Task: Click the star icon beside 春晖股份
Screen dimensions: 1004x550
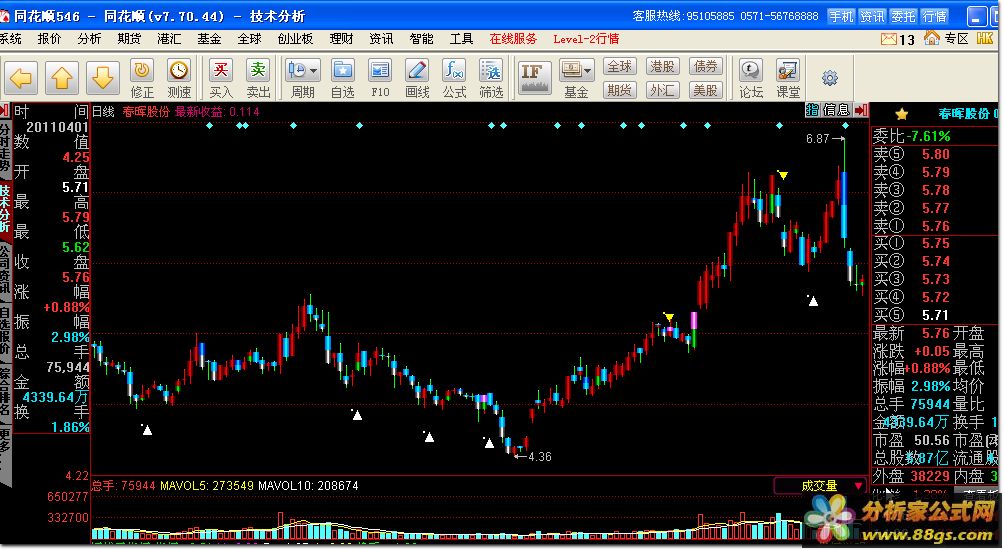Action: [x=902, y=114]
